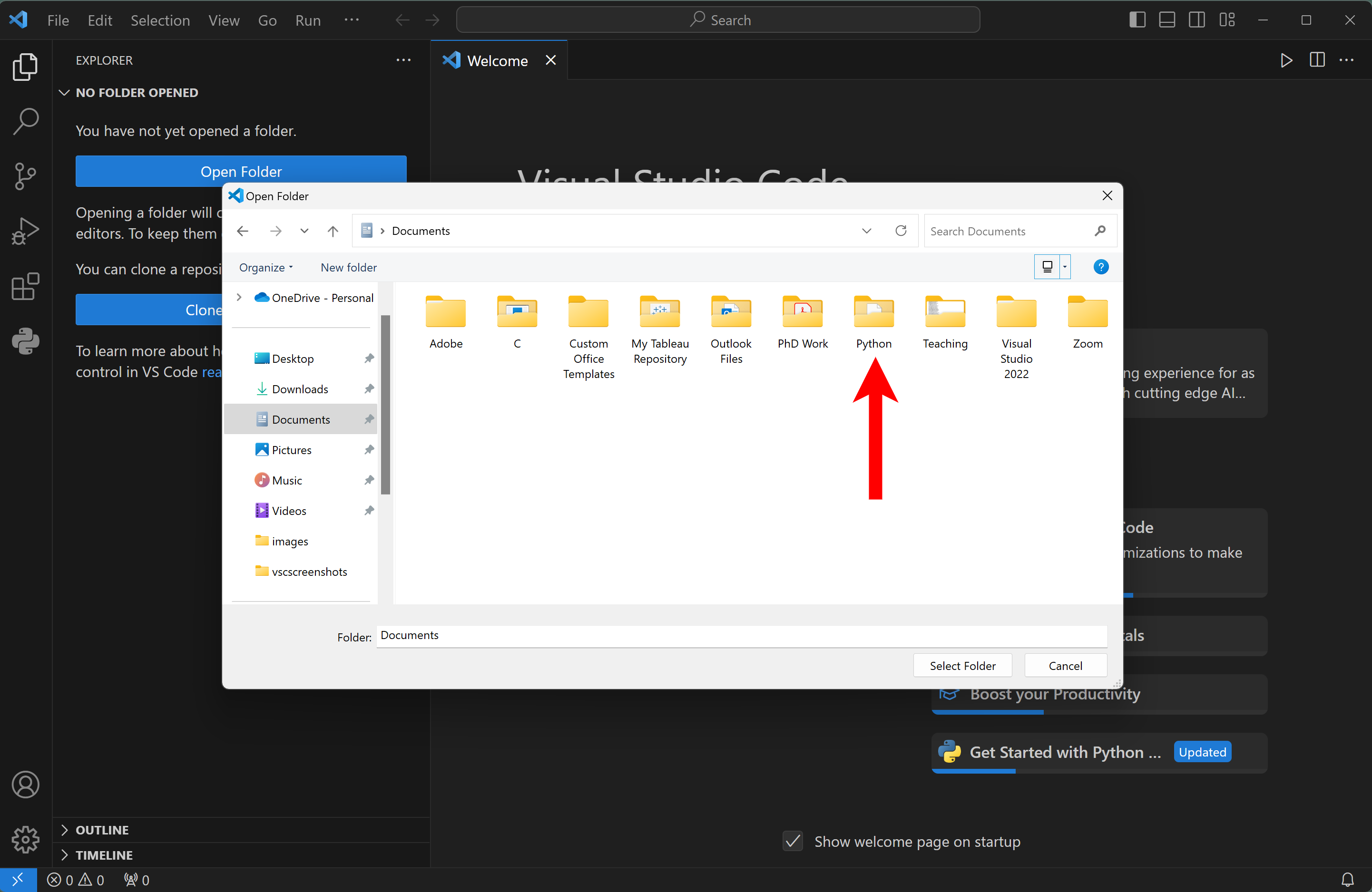
Task: Go up one level in Open Folder dialog
Action: [333, 231]
